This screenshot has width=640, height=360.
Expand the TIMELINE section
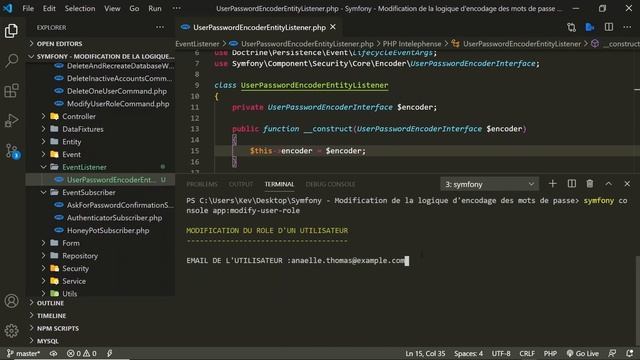[51, 316]
